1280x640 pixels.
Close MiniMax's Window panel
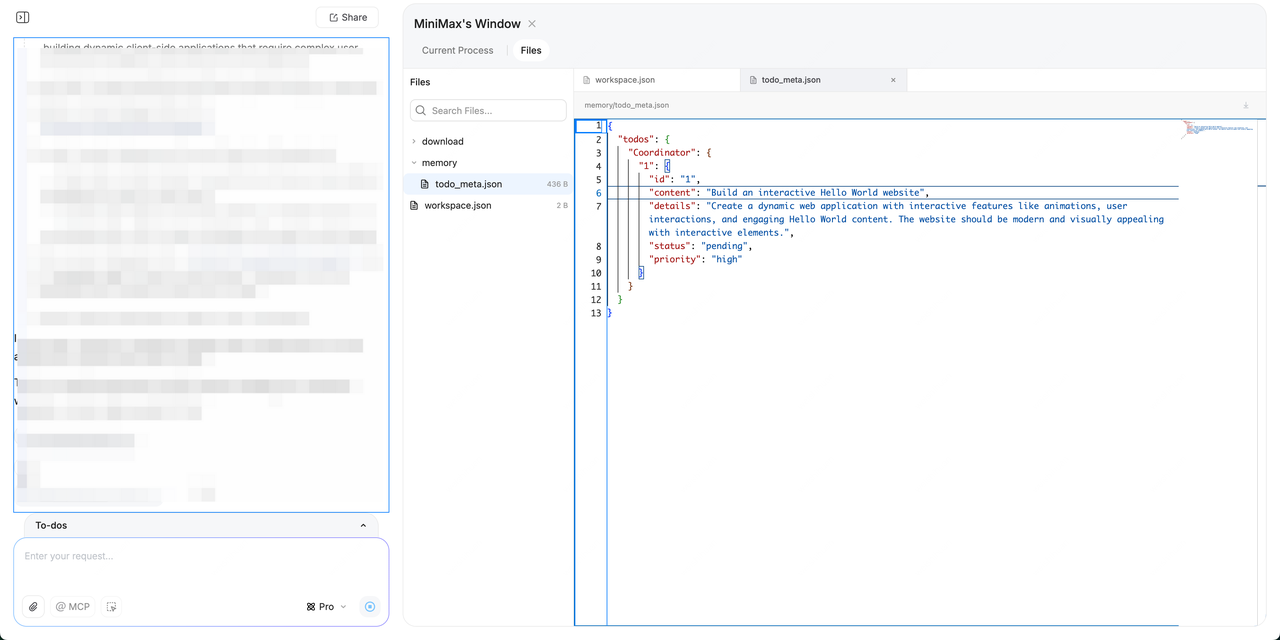532,24
